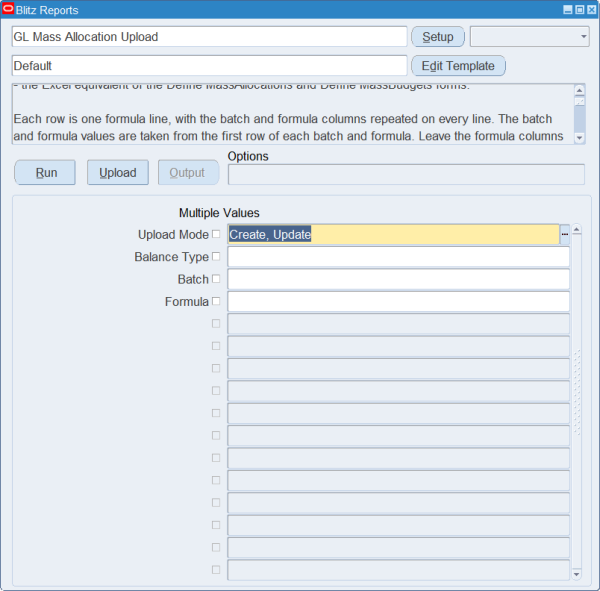Focus the Balance Type input field
This screenshot has height=591, width=600.
[x=398, y=256]
